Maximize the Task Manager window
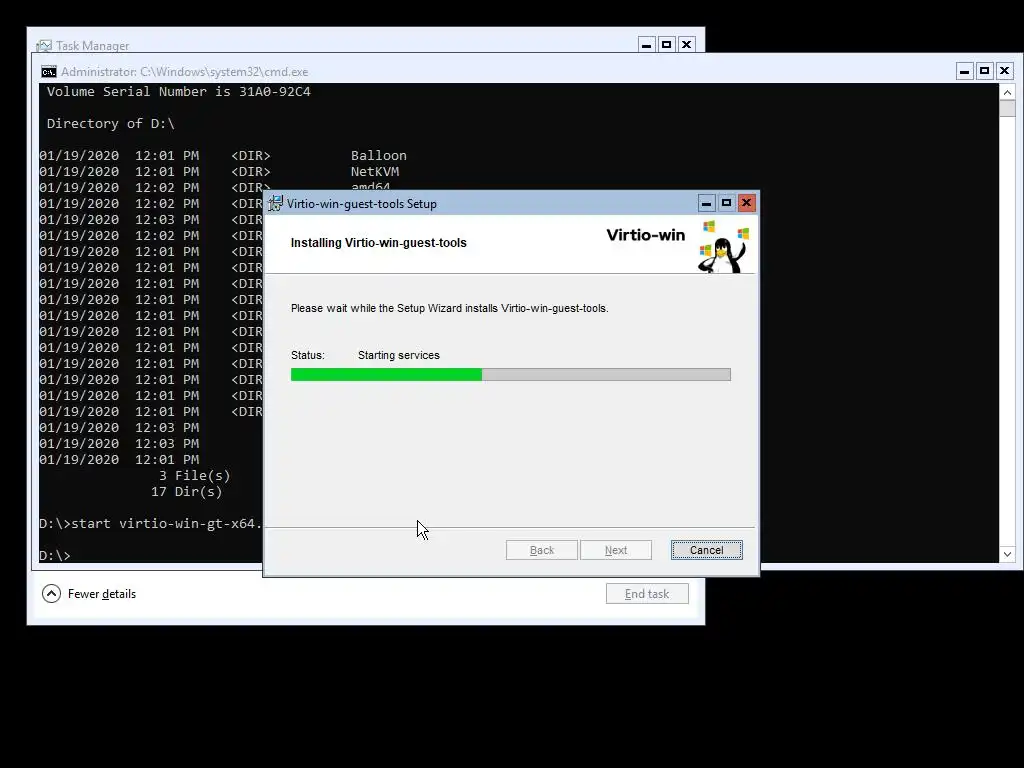Image resolution: width=1024 pixels, height=768 pixels. pos(666,44)
